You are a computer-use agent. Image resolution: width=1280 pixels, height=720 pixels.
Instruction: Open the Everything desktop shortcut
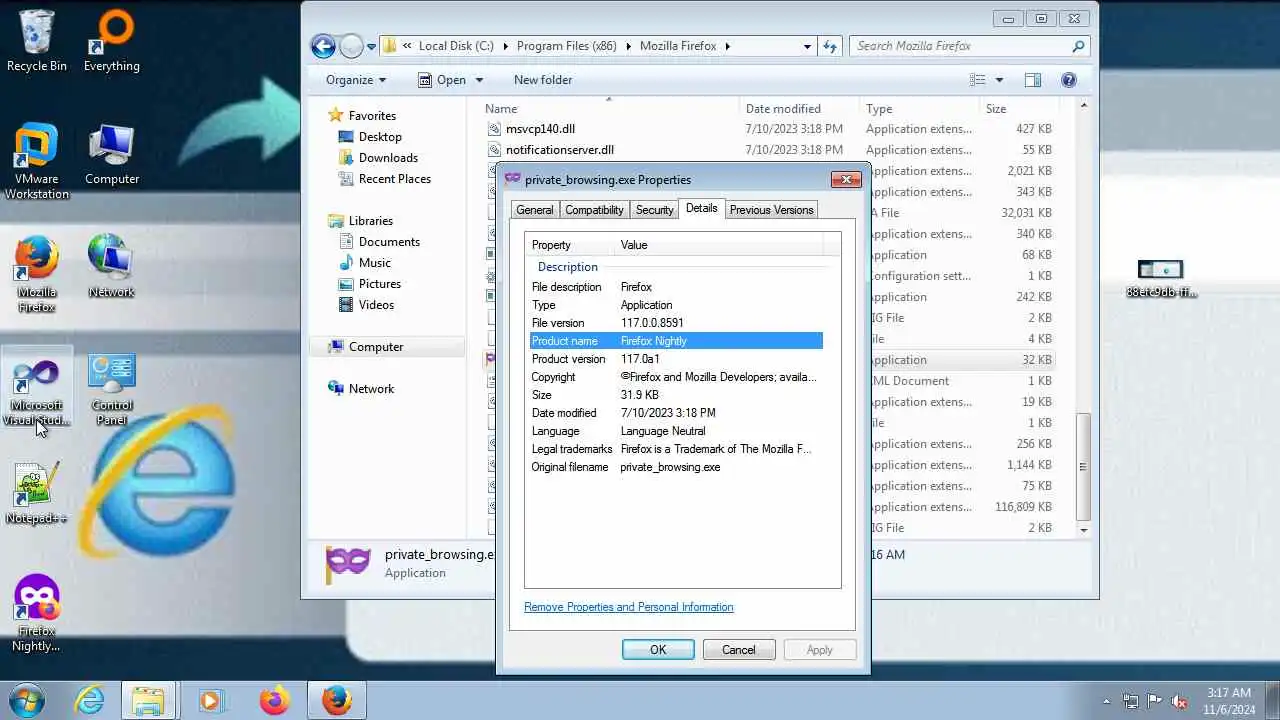[111, 40]
